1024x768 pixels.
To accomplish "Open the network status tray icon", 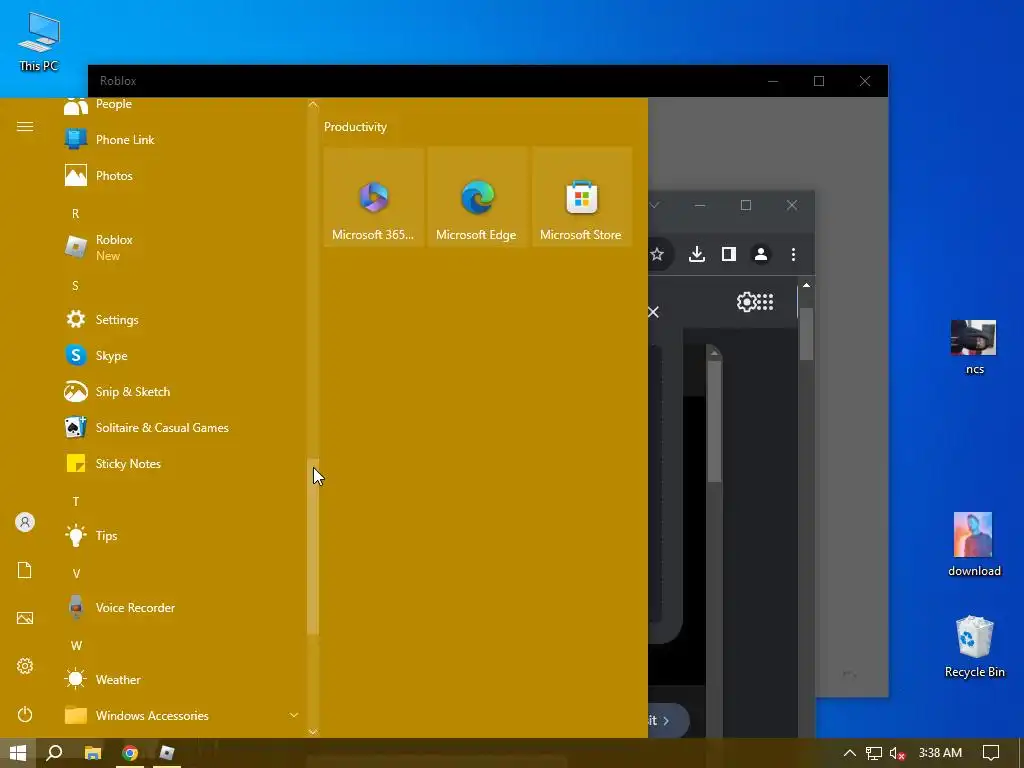I will pyautogui.click(x=874, y=753).
